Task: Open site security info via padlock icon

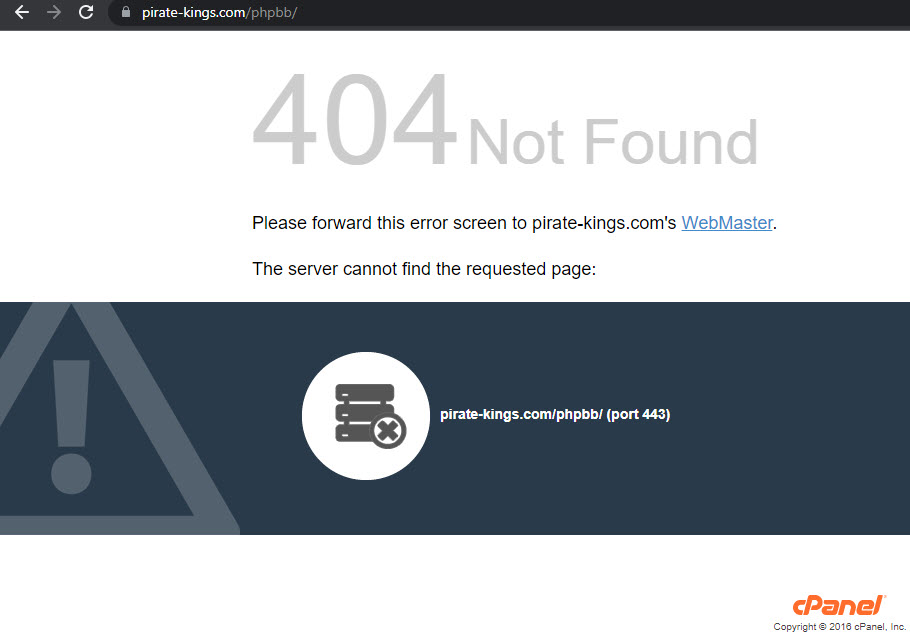Action: coord(125,12)
